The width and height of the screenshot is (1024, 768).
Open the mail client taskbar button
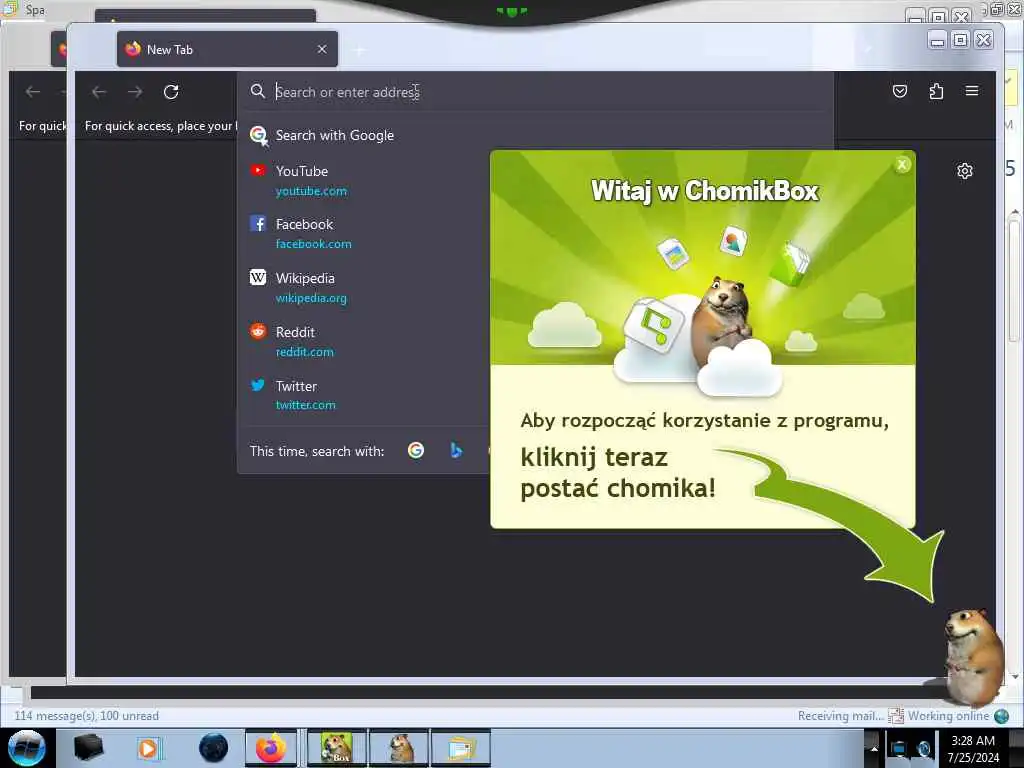461,748
